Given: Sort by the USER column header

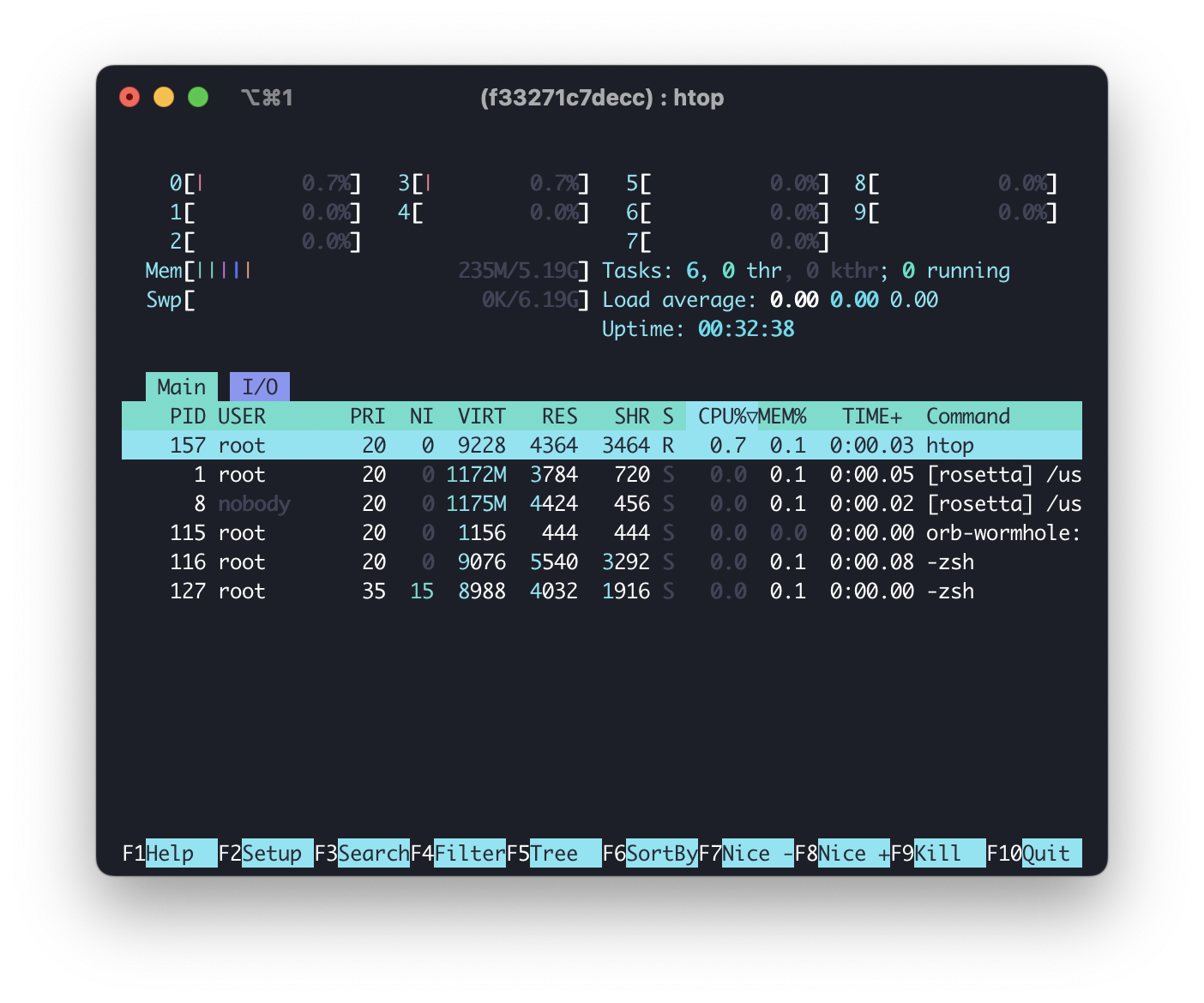Looking at the screenshot, I should tap(242, 416).
